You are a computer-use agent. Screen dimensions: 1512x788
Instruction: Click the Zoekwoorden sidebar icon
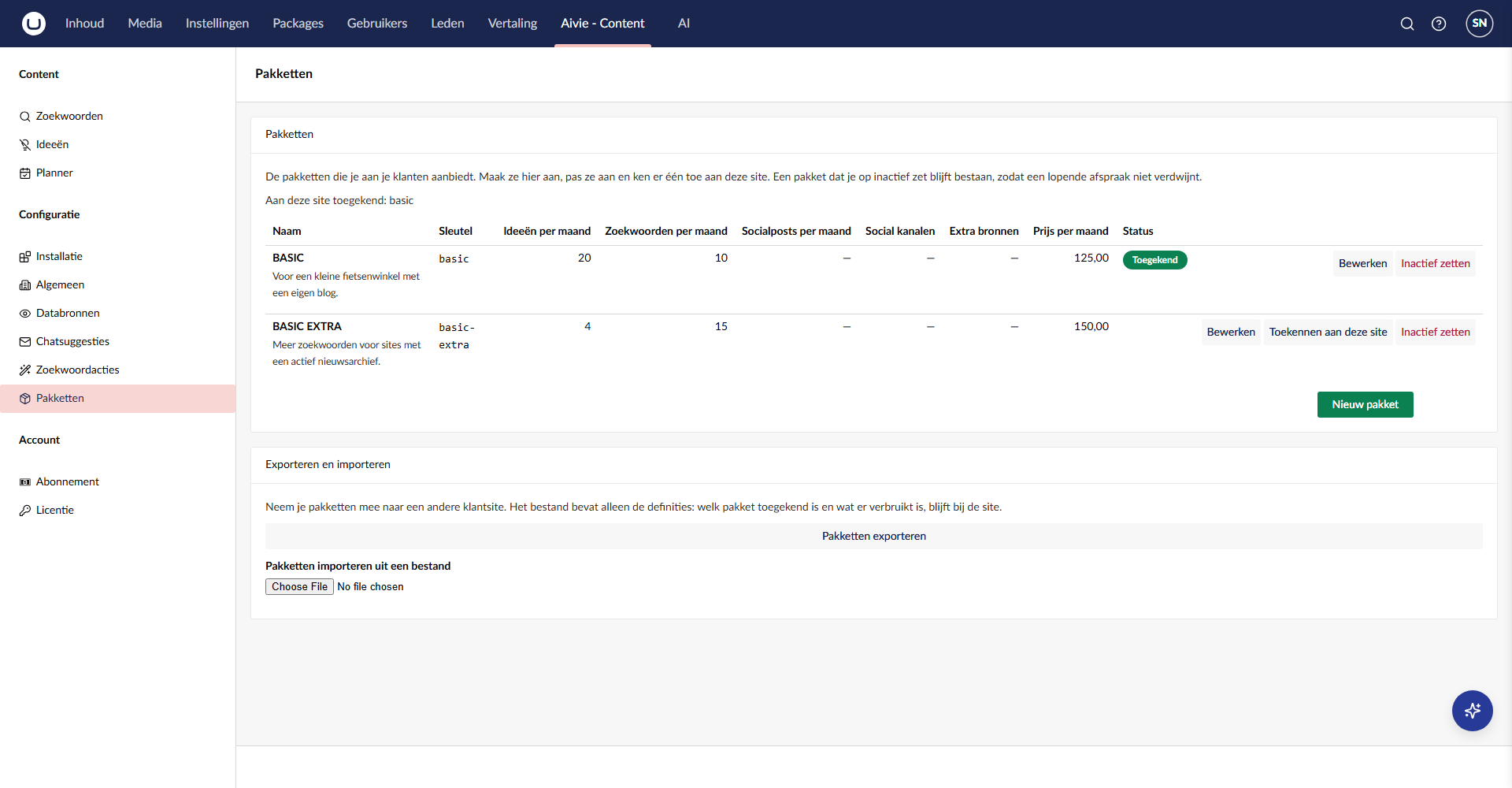(x=25, y=117)
